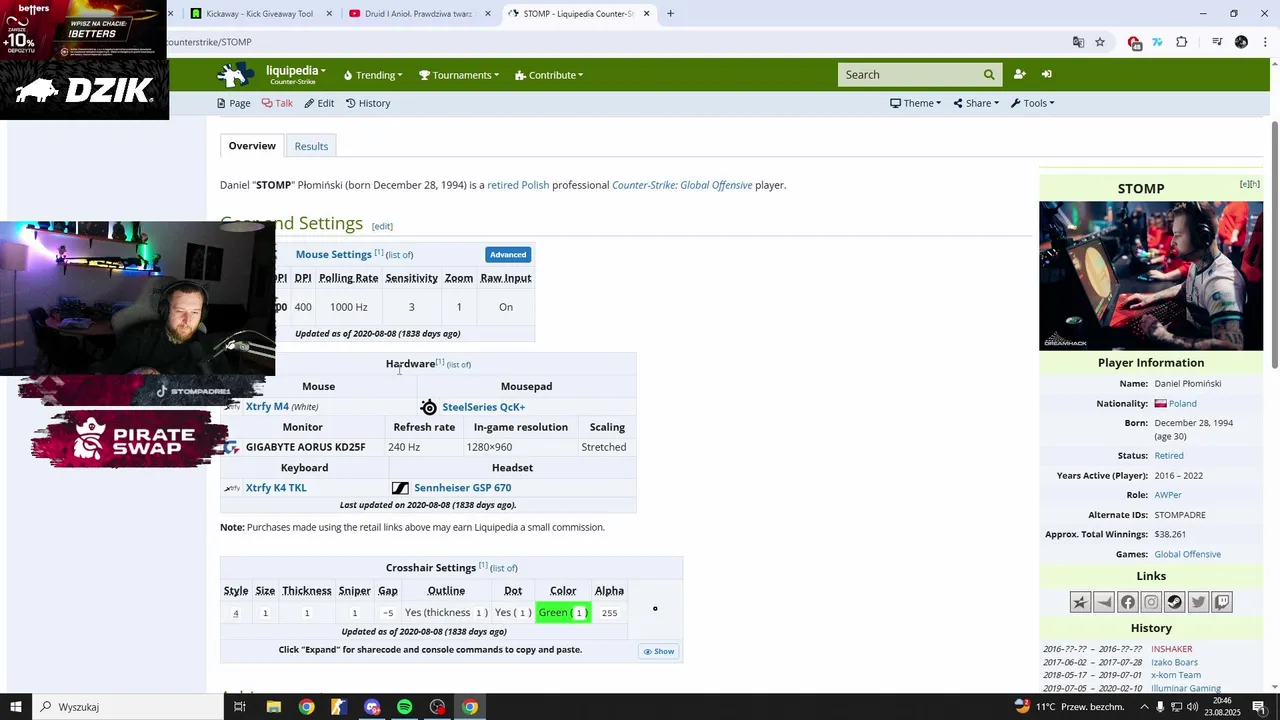The image size is (1280, 720).
Task: Follow the Counter-Strike: Global Offensive link
Action: point(682,185)
